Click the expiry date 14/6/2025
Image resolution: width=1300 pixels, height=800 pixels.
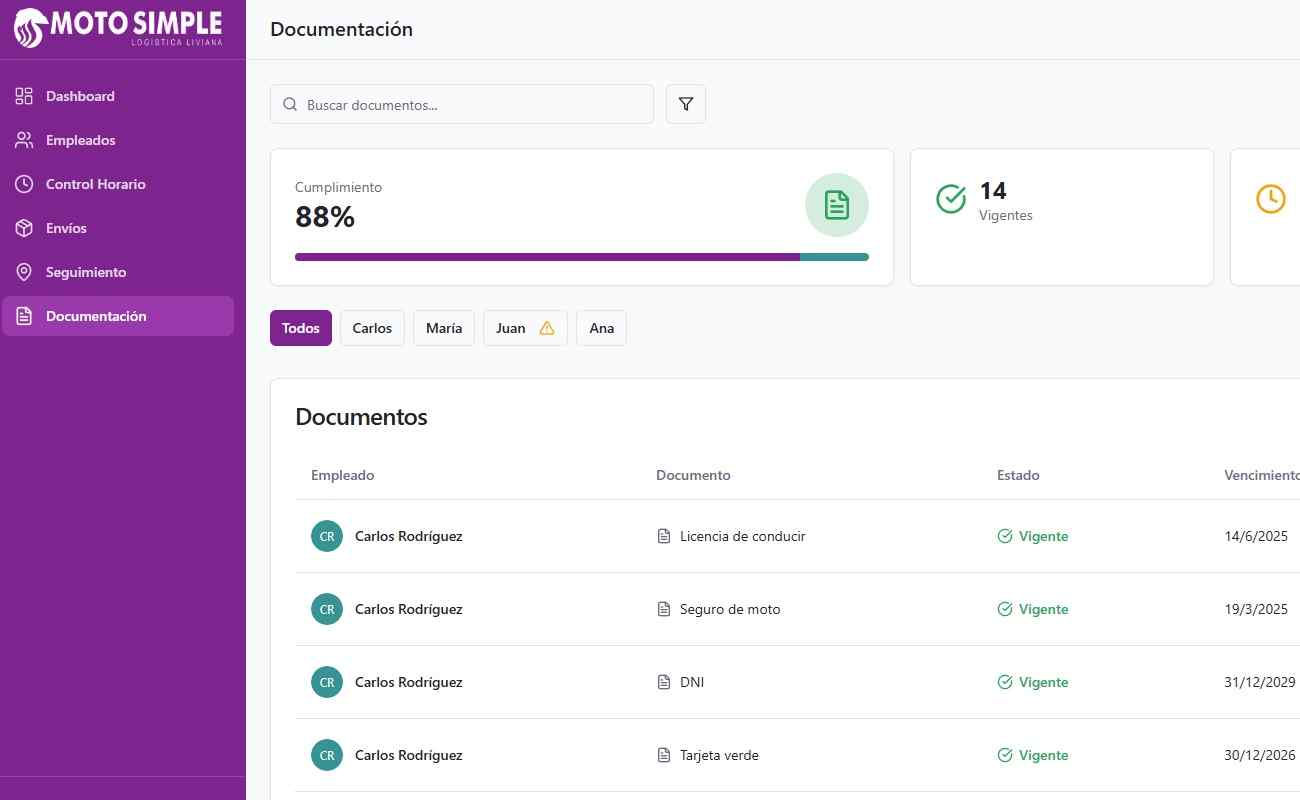1256,536
